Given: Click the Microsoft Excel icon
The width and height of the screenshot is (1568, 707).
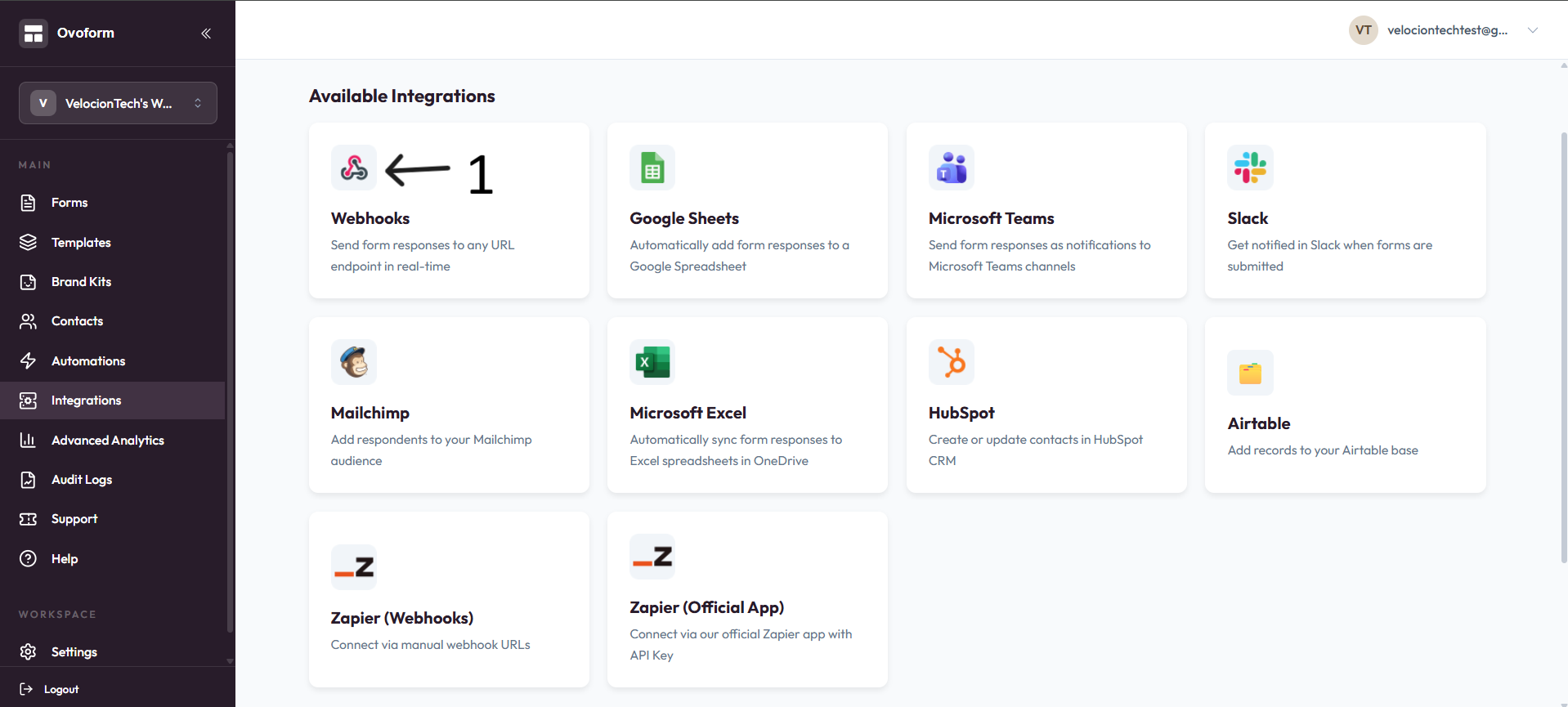Looking at the screenshot, I should click(652, 362).
